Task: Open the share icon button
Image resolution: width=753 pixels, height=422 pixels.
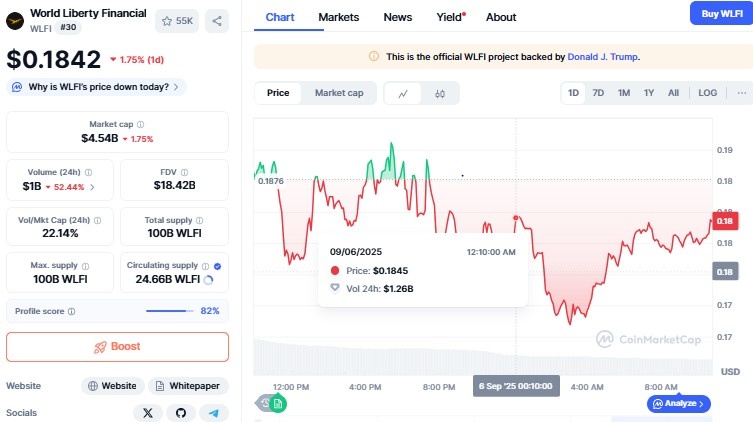Action: (x=217, y=21)
